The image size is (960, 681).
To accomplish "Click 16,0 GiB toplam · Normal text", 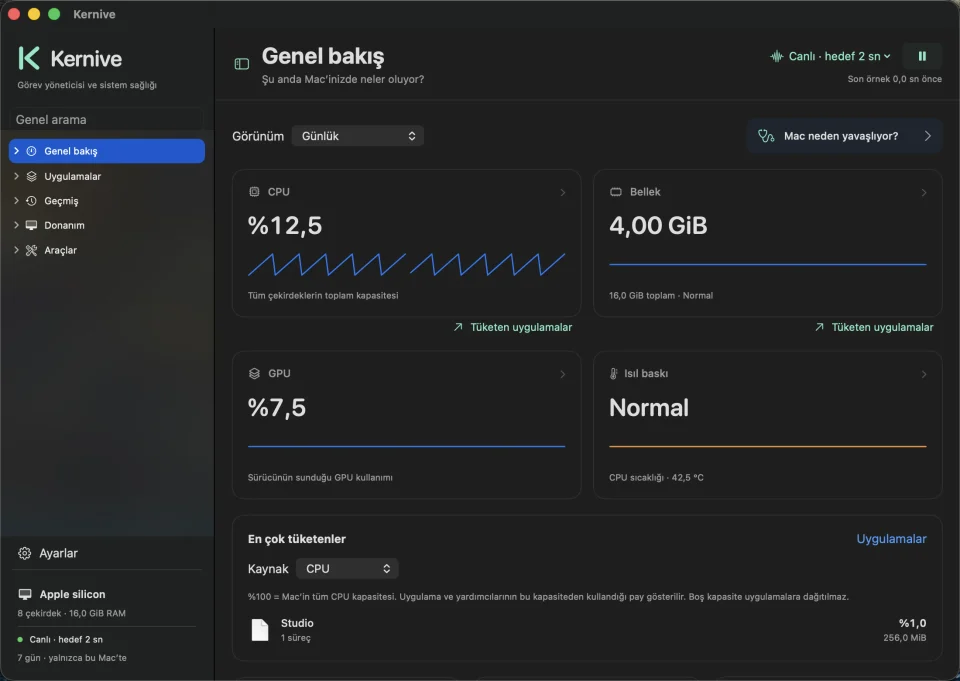I will [661, 296].
